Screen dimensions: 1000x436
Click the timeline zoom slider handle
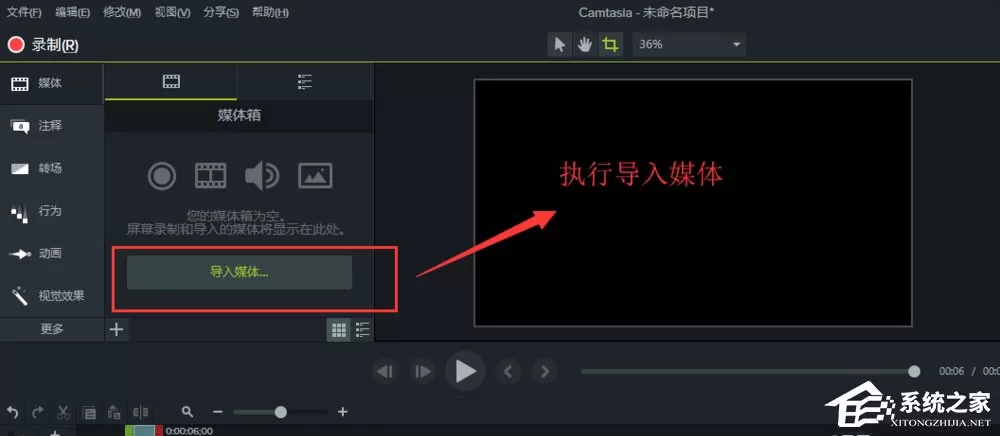pos(280,412)
